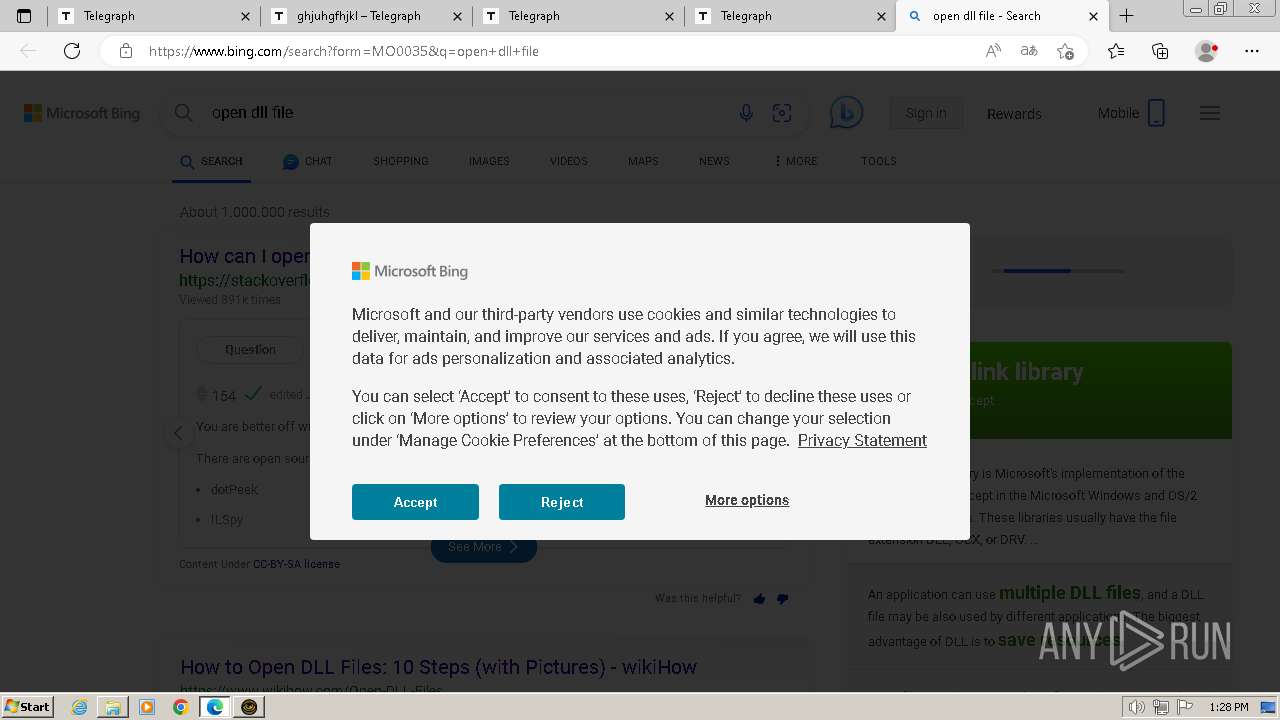Open File Explorer from the taskbar
1280x720 pixels.
(x=113, y=707)
